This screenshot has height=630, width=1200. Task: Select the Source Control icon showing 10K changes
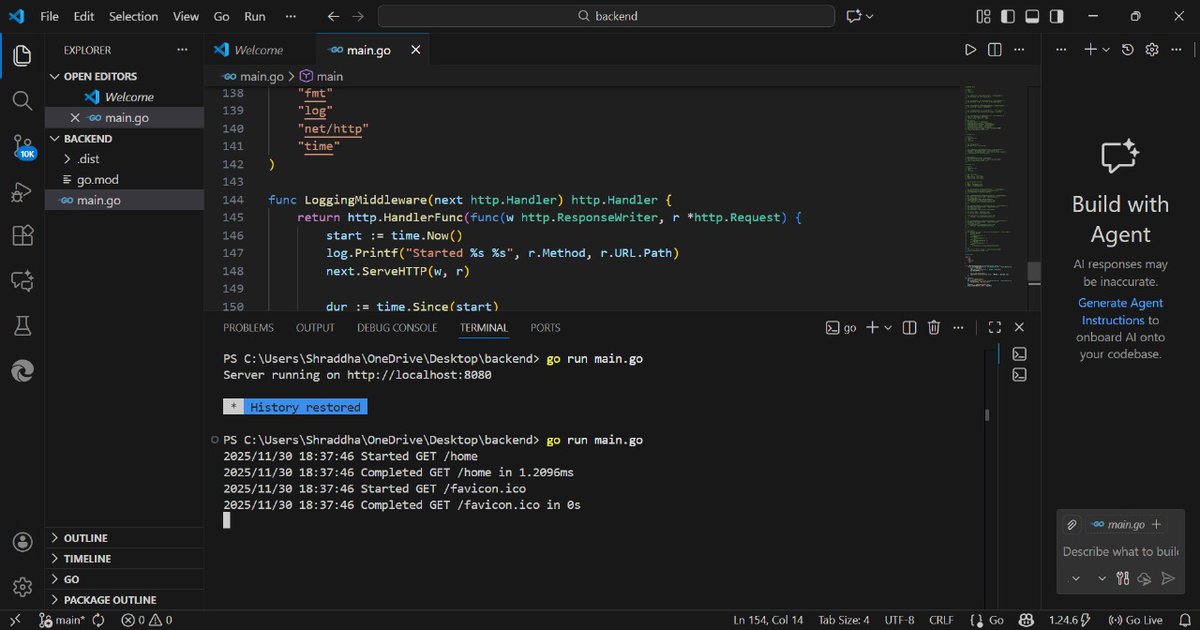pos(22,146)
